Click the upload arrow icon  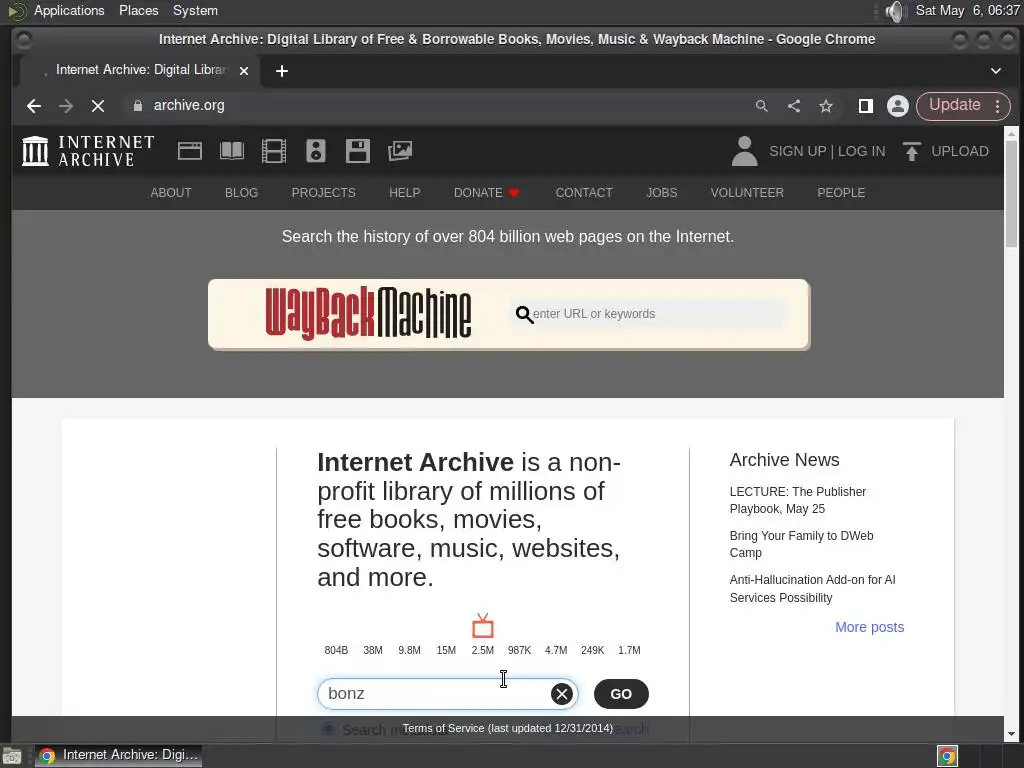point(912,152)
